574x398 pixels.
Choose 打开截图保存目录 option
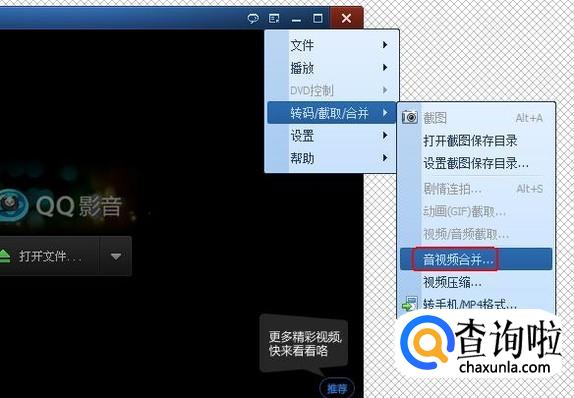tap(476, 141)
